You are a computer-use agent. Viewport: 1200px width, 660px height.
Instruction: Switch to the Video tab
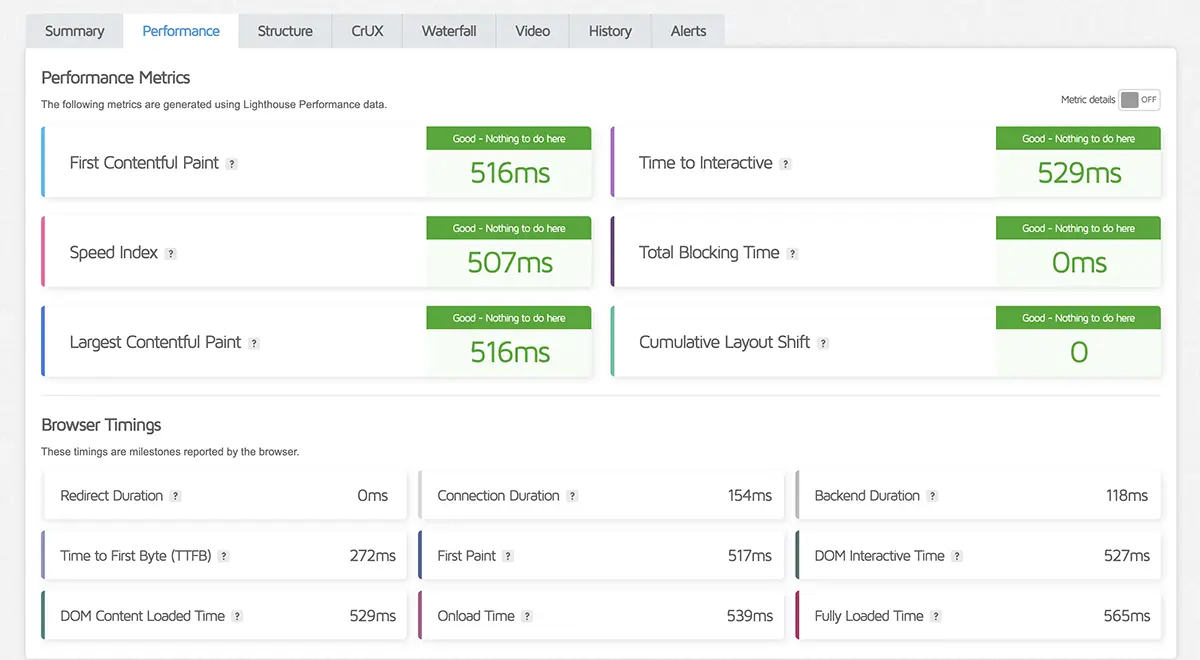533,31
